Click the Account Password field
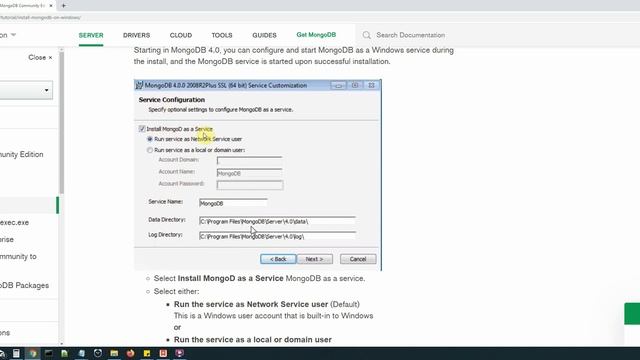 250,185
